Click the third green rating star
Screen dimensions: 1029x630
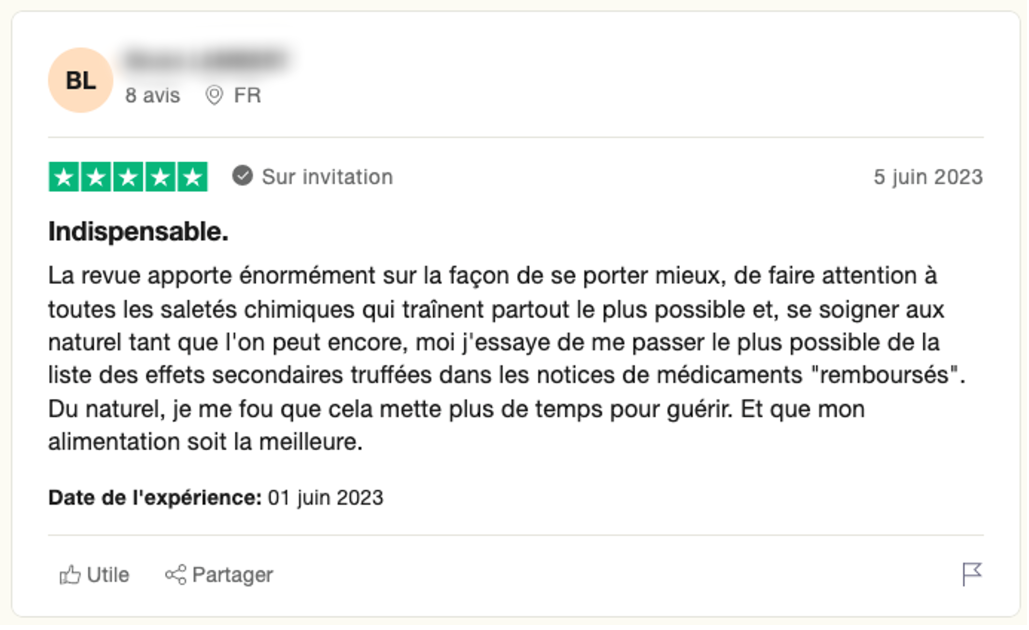(128, 178)
